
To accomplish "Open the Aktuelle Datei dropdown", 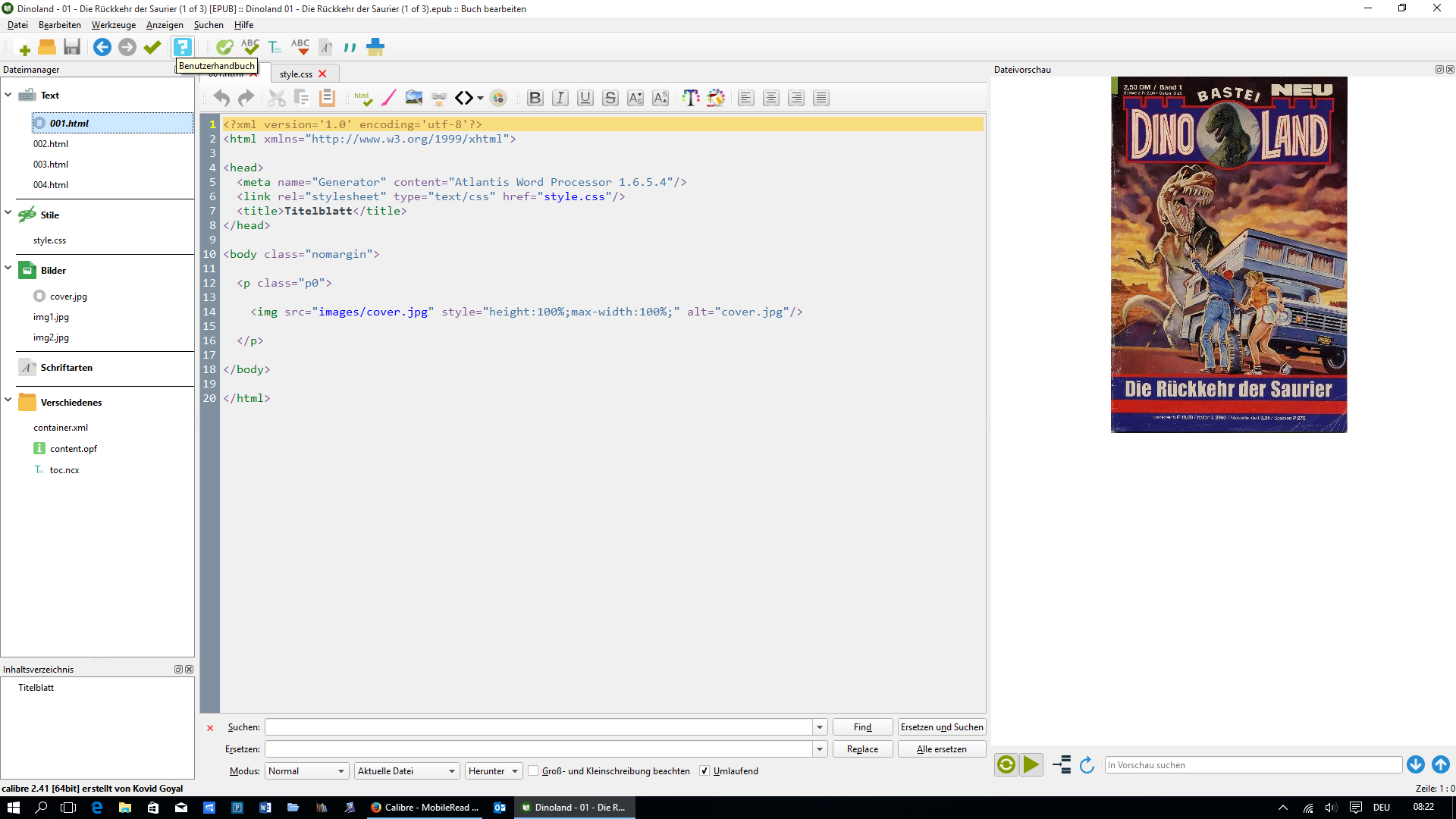I will click(406, 771).
